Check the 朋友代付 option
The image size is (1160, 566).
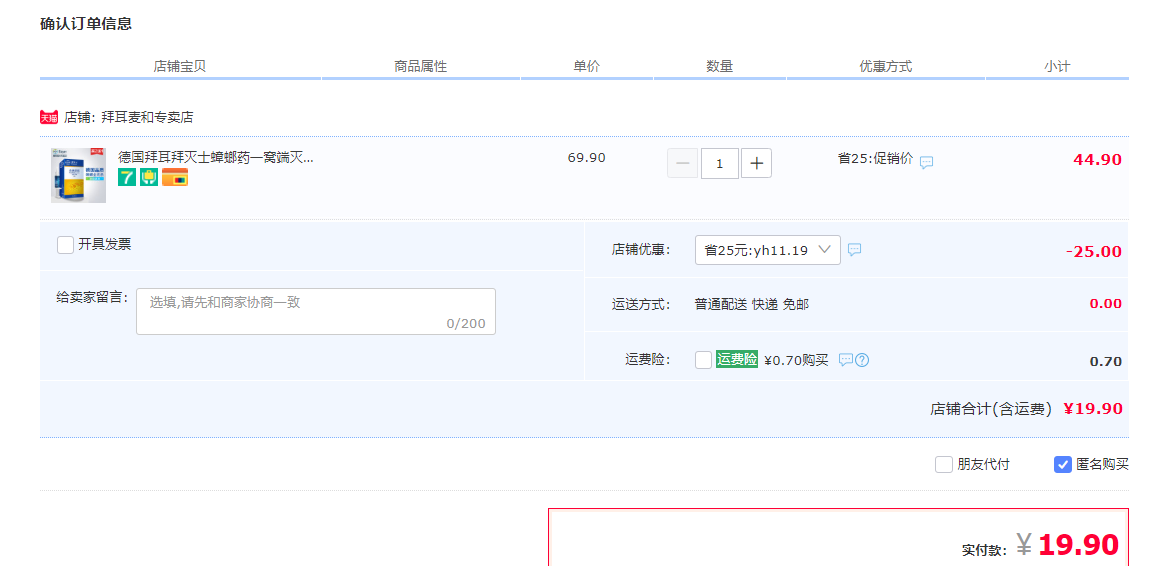[x=943, y=465]
